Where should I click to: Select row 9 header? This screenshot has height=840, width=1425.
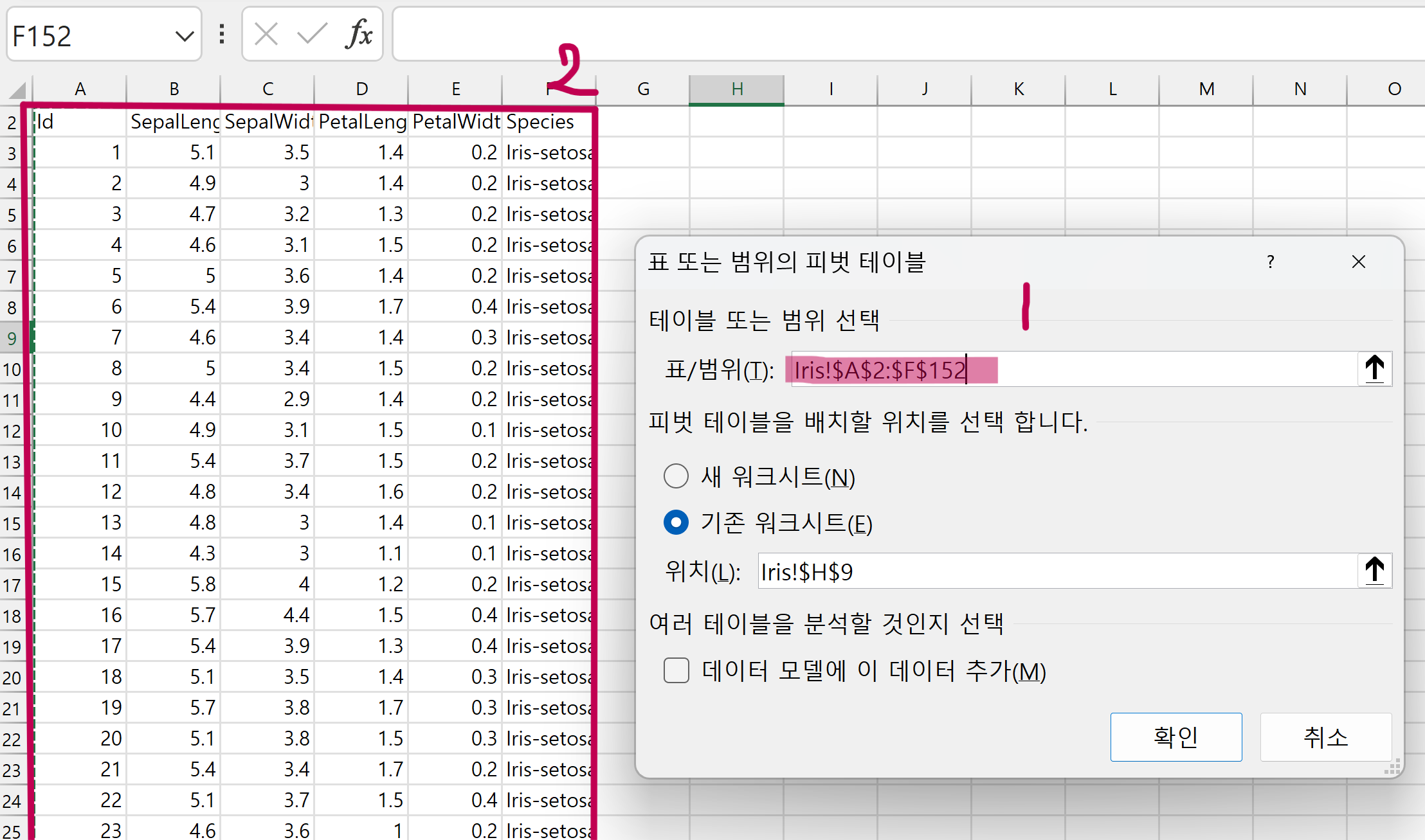tap(12, 338)
